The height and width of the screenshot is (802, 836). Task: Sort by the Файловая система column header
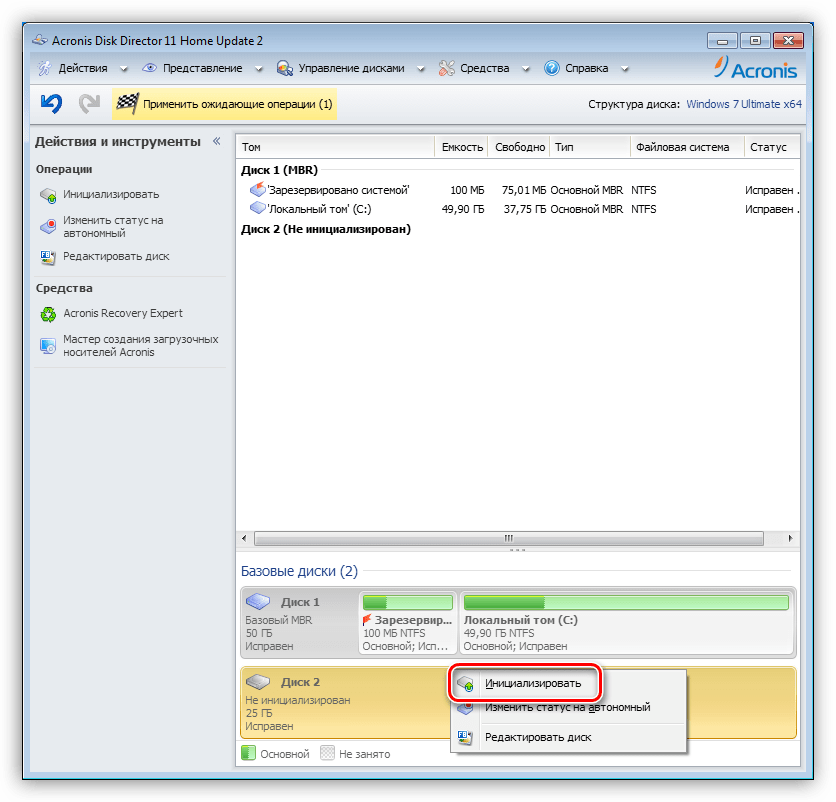(x=688, y=147)
